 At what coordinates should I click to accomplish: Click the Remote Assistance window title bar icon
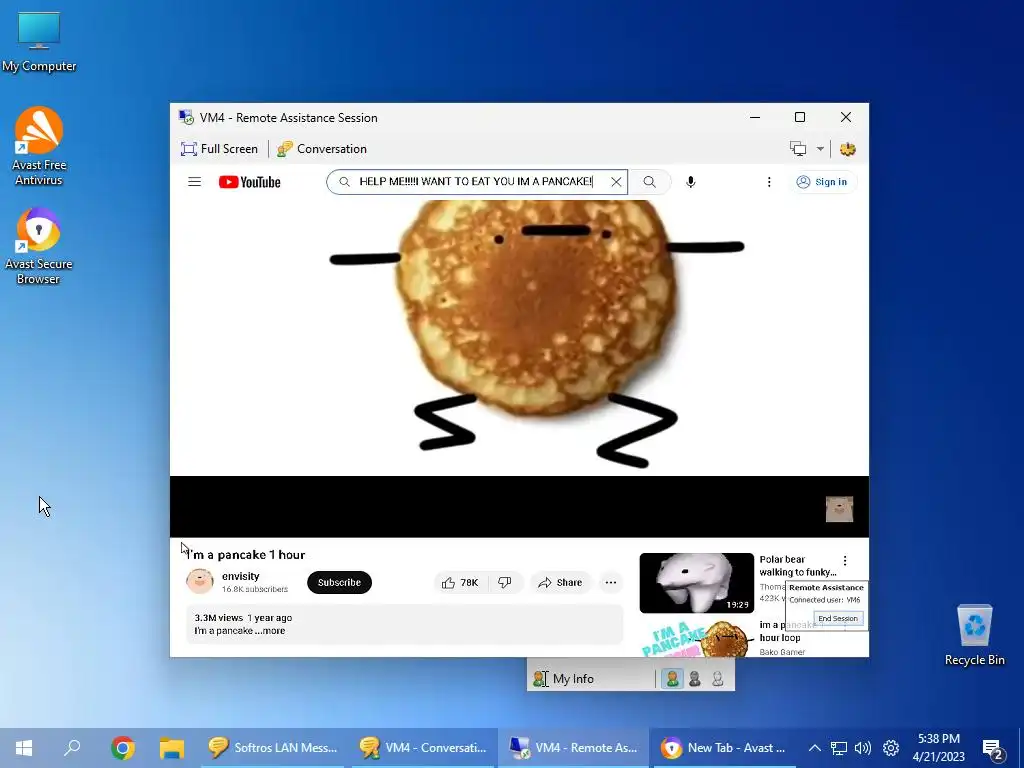tap(186, 118)
